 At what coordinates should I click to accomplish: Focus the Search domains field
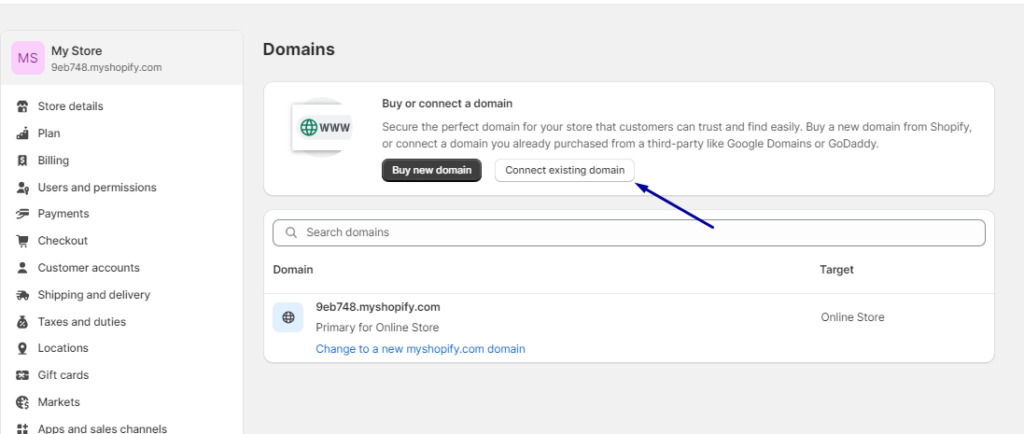tap(629, 233)
